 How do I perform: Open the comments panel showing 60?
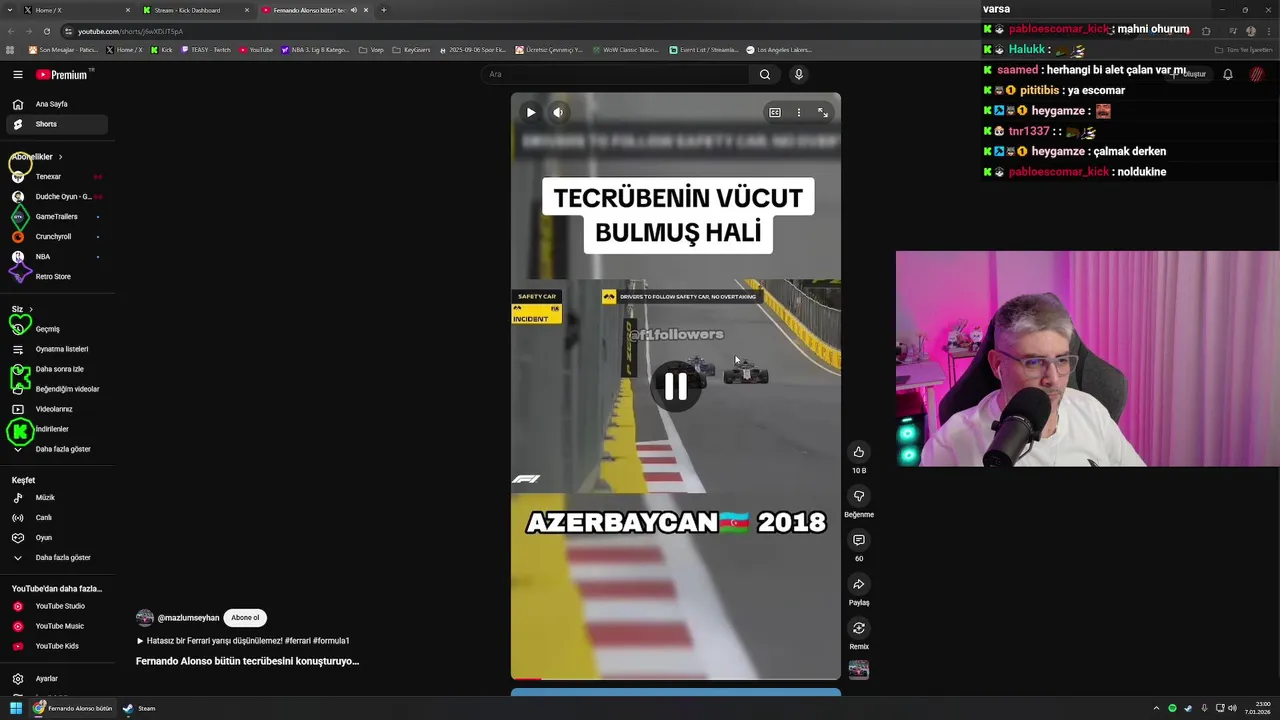click(x=858, y=540)
